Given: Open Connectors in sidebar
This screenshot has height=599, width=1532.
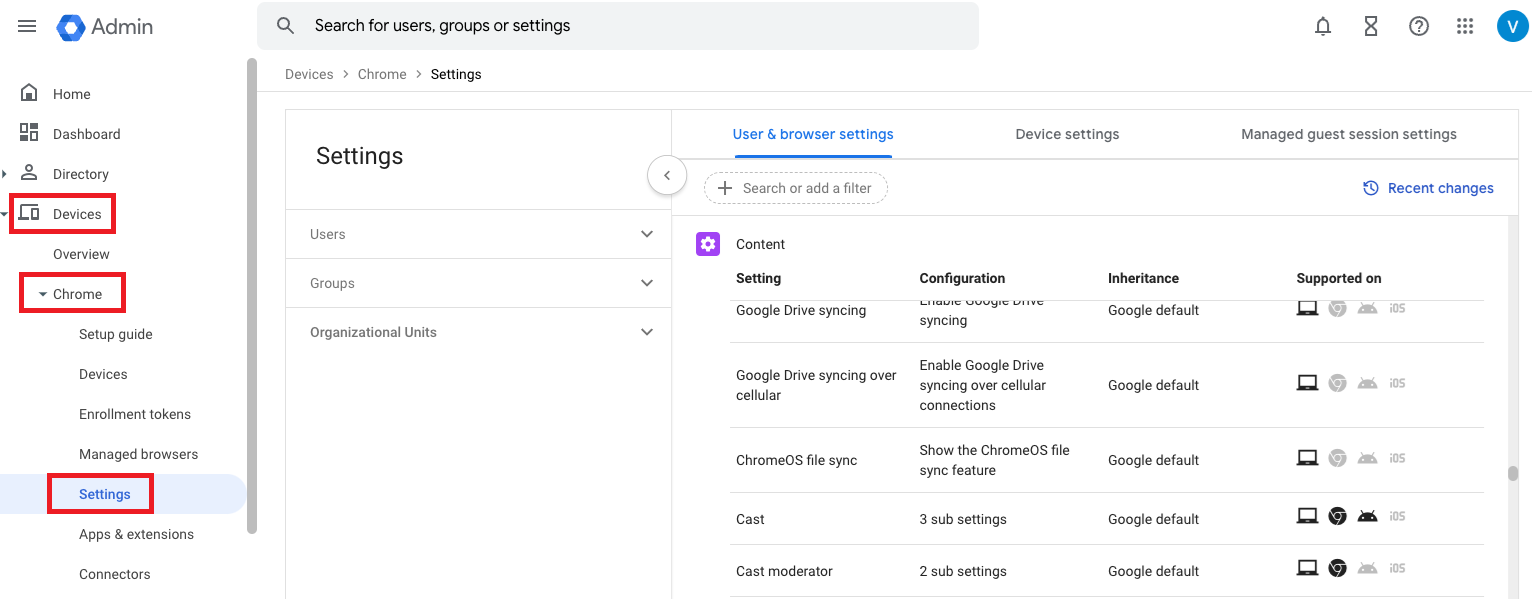Looking at the screenshot, I should 115,574.
